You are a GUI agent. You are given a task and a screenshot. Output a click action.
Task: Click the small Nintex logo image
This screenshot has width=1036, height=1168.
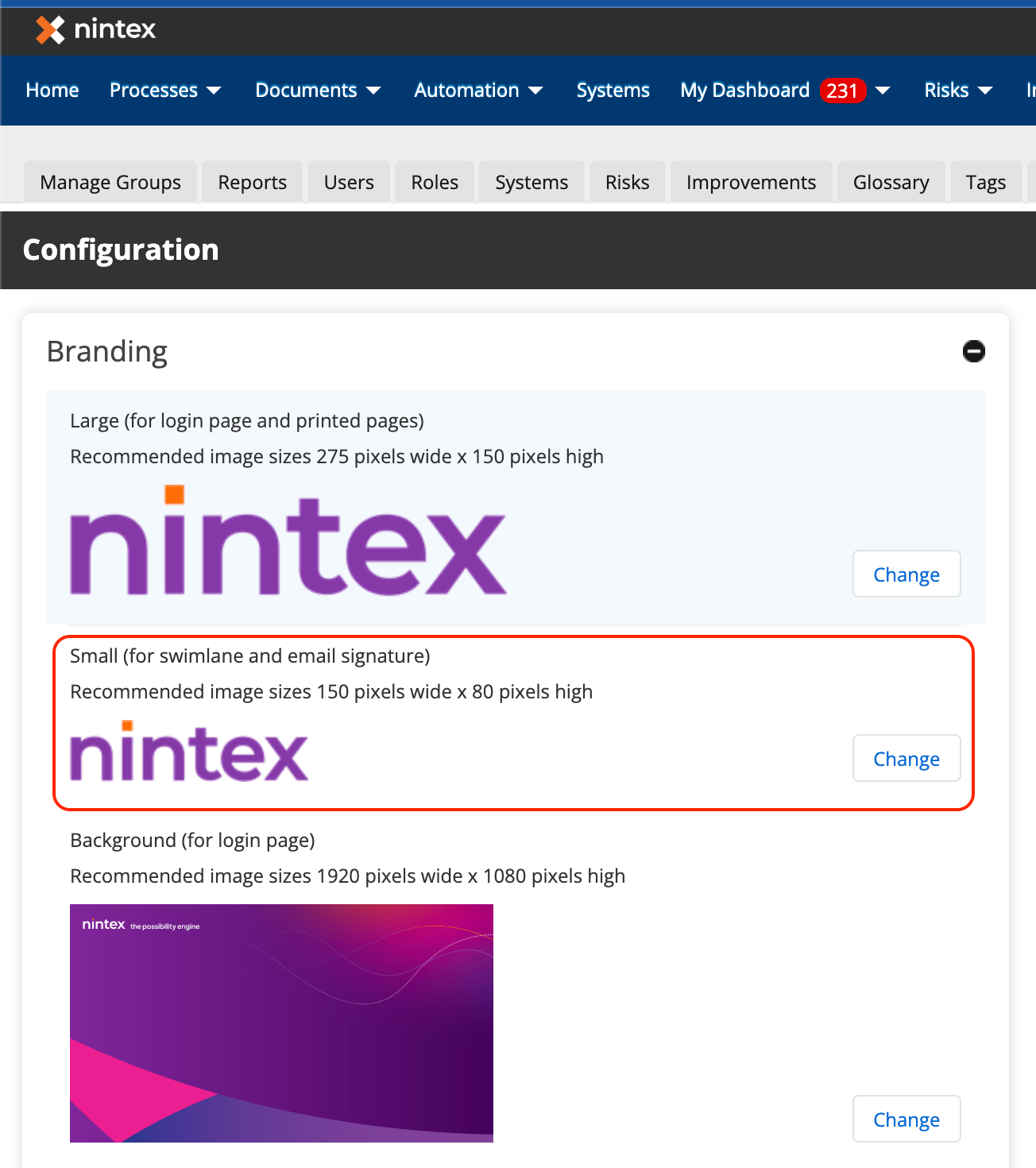(189, 751)
